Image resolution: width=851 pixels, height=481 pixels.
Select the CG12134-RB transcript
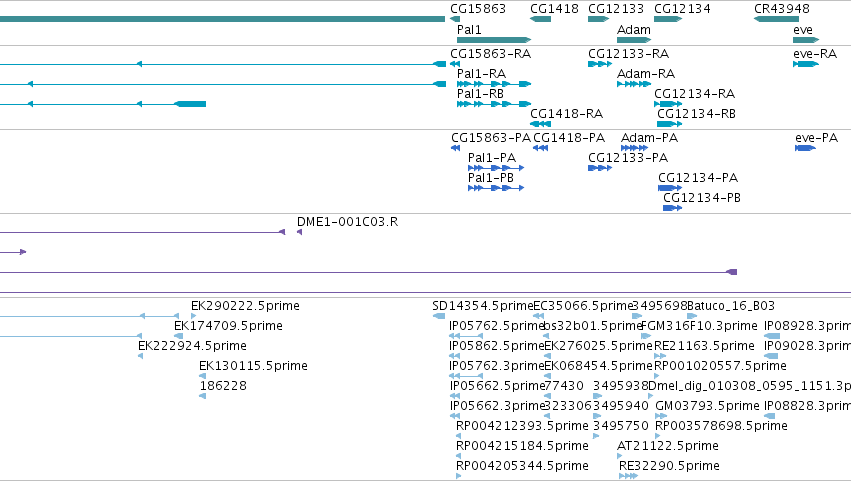697,113
